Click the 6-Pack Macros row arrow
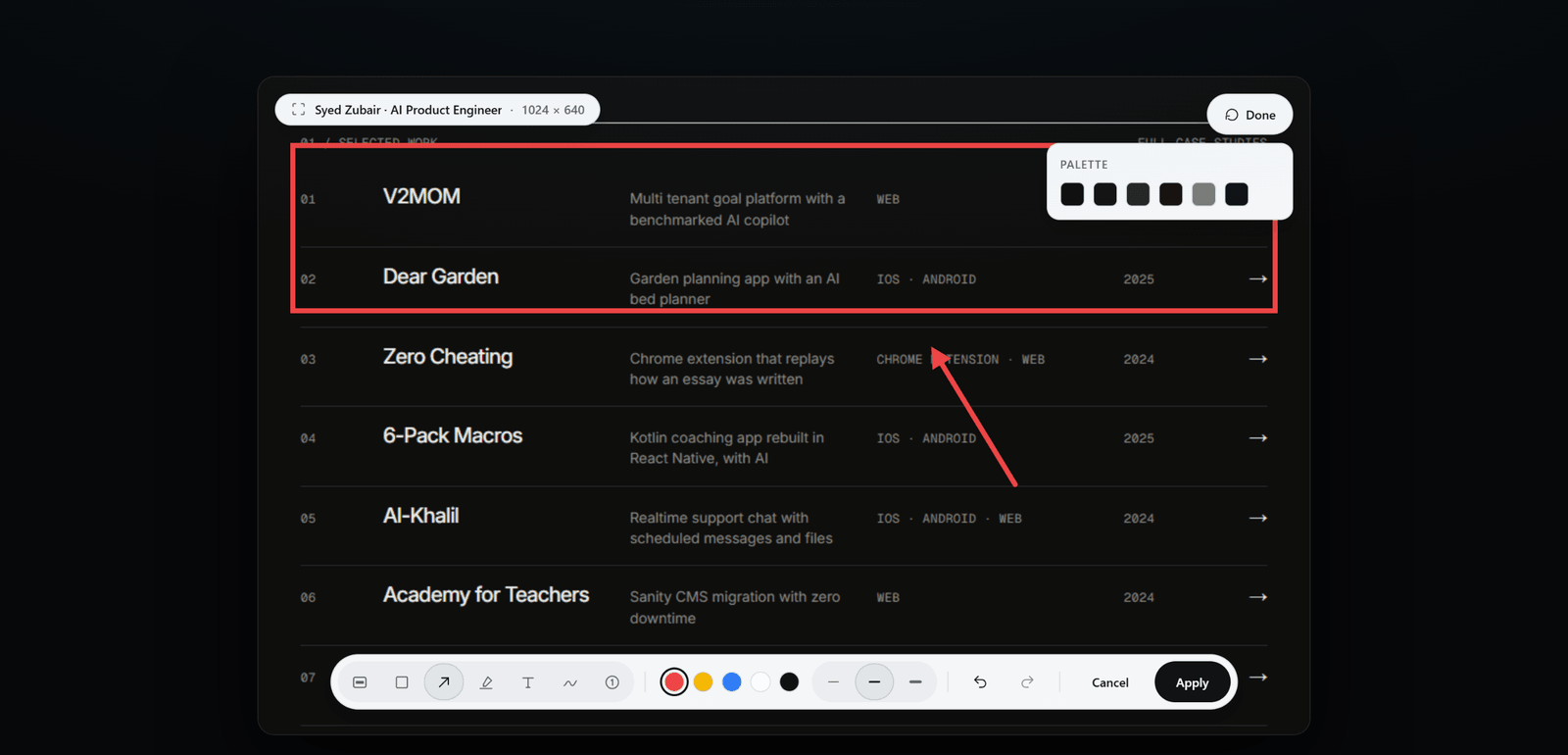Image resolution: width=1568 pixels, height=755 pixels. pyautogui.click(x=1258, y=438)
